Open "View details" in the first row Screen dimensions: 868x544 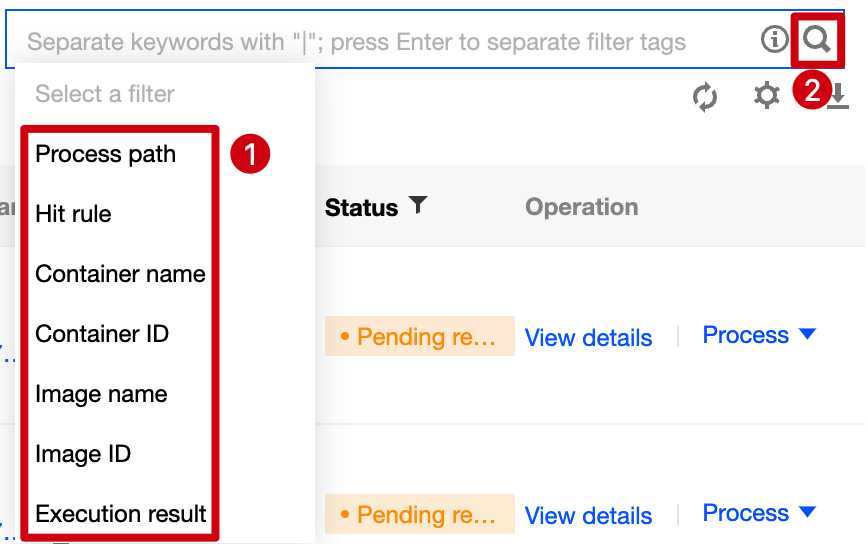click(588, 338)
